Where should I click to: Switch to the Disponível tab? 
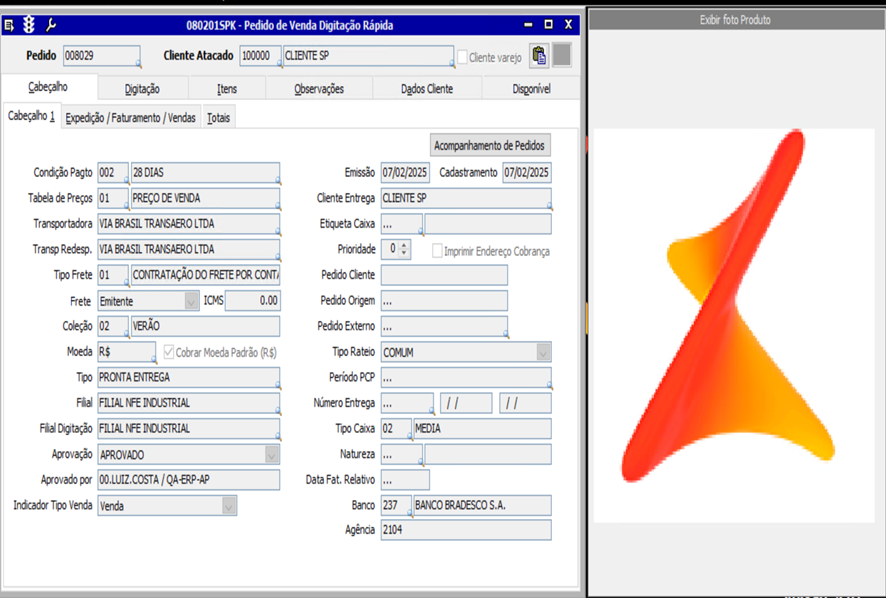point(531,89)
